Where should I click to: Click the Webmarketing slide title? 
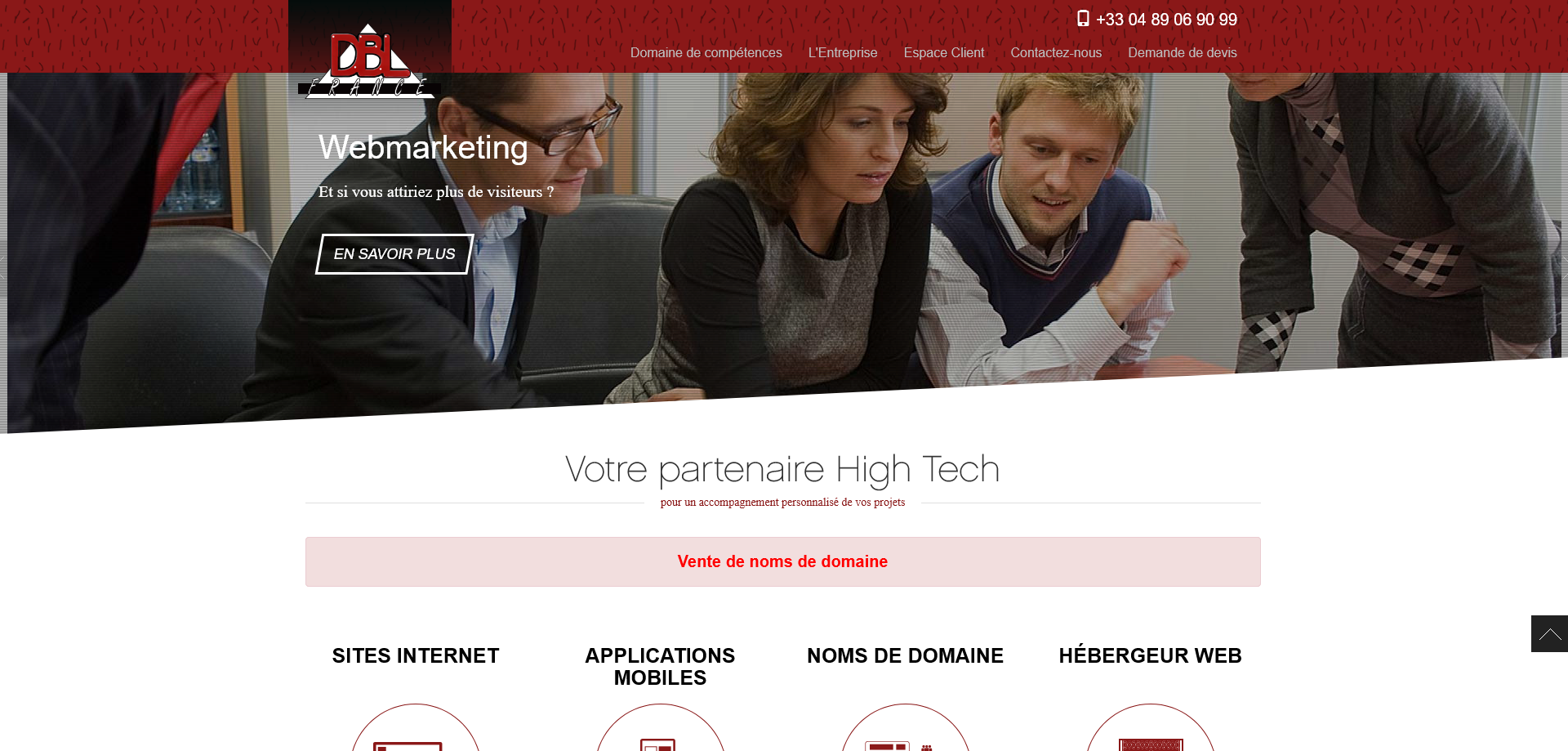pyautogui.click(x=423, y=147)
